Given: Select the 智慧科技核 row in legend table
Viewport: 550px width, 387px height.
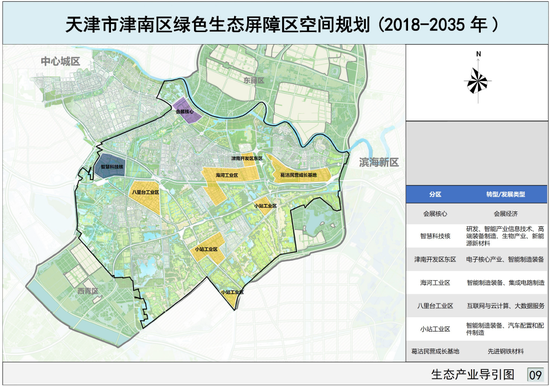Looking at the screenshot, I should [x=477, y=236].
